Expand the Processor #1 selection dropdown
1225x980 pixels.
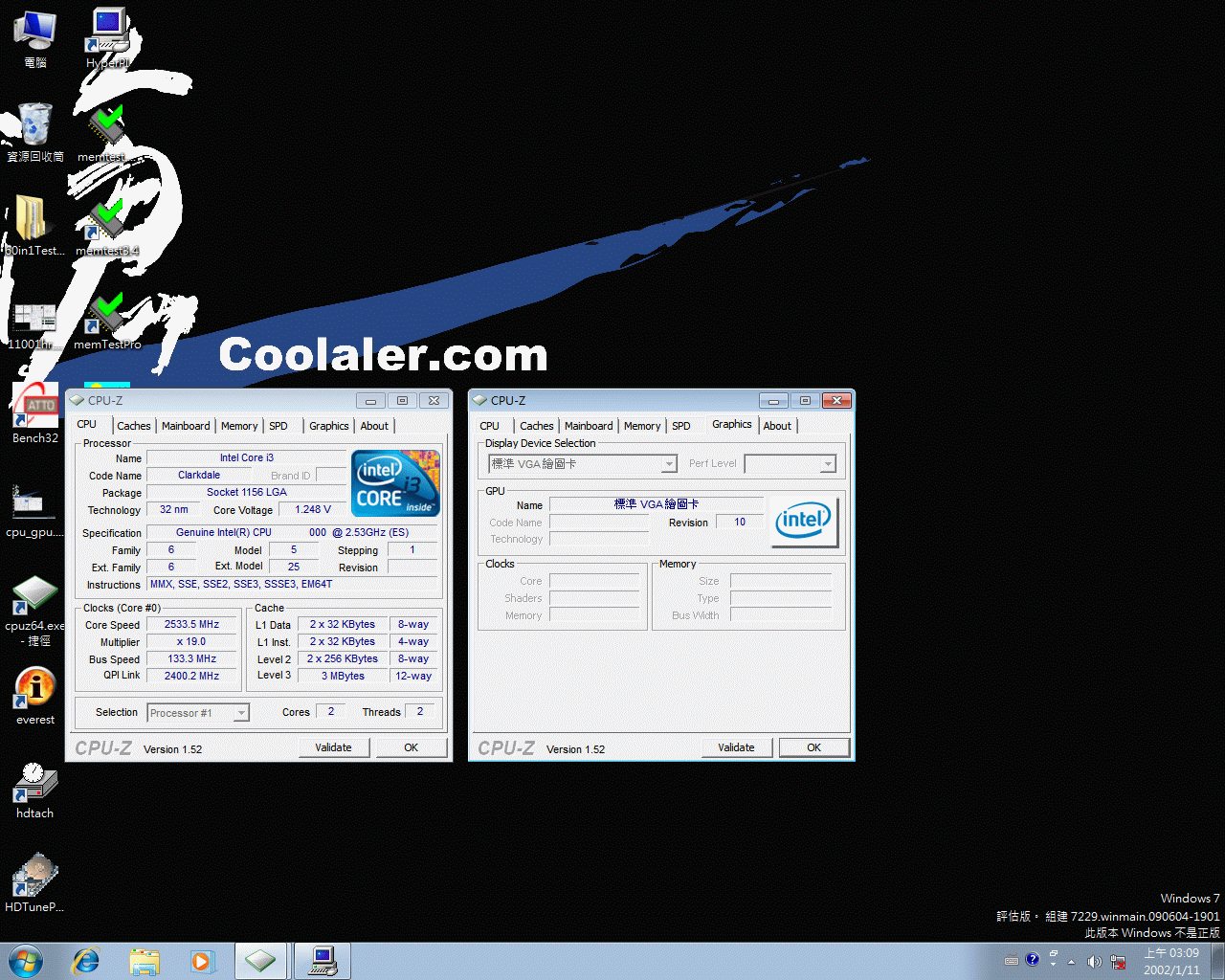coord(241,713)
